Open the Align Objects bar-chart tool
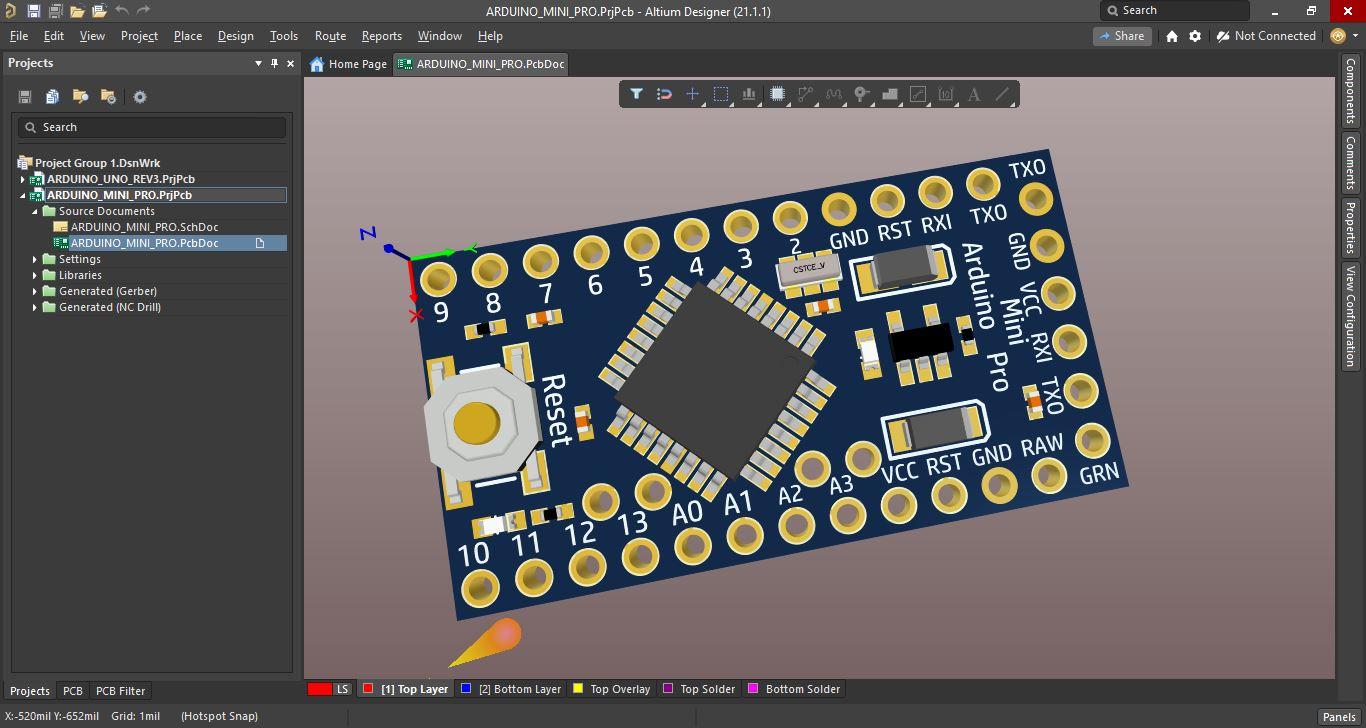The image size is (1366, 728). 749,94
